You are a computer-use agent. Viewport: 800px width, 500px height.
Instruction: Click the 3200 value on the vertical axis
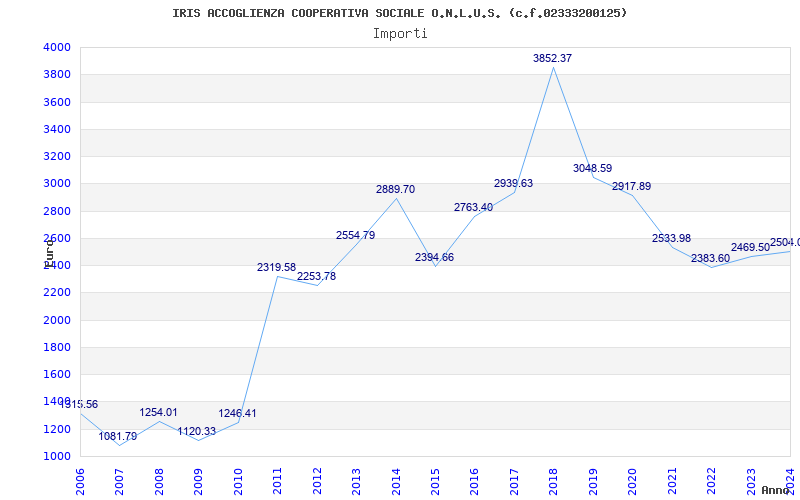pos(57,156)
